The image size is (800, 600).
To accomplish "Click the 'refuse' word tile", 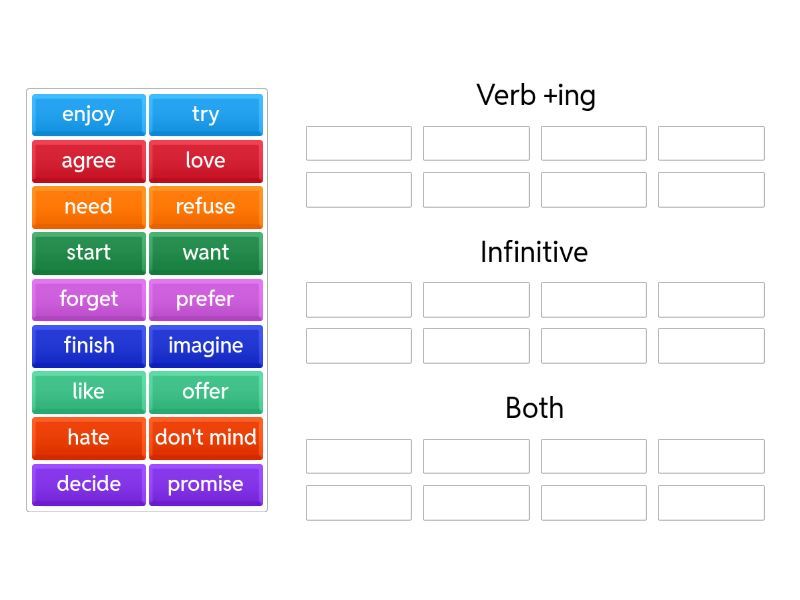I will (x=205, y=207).
